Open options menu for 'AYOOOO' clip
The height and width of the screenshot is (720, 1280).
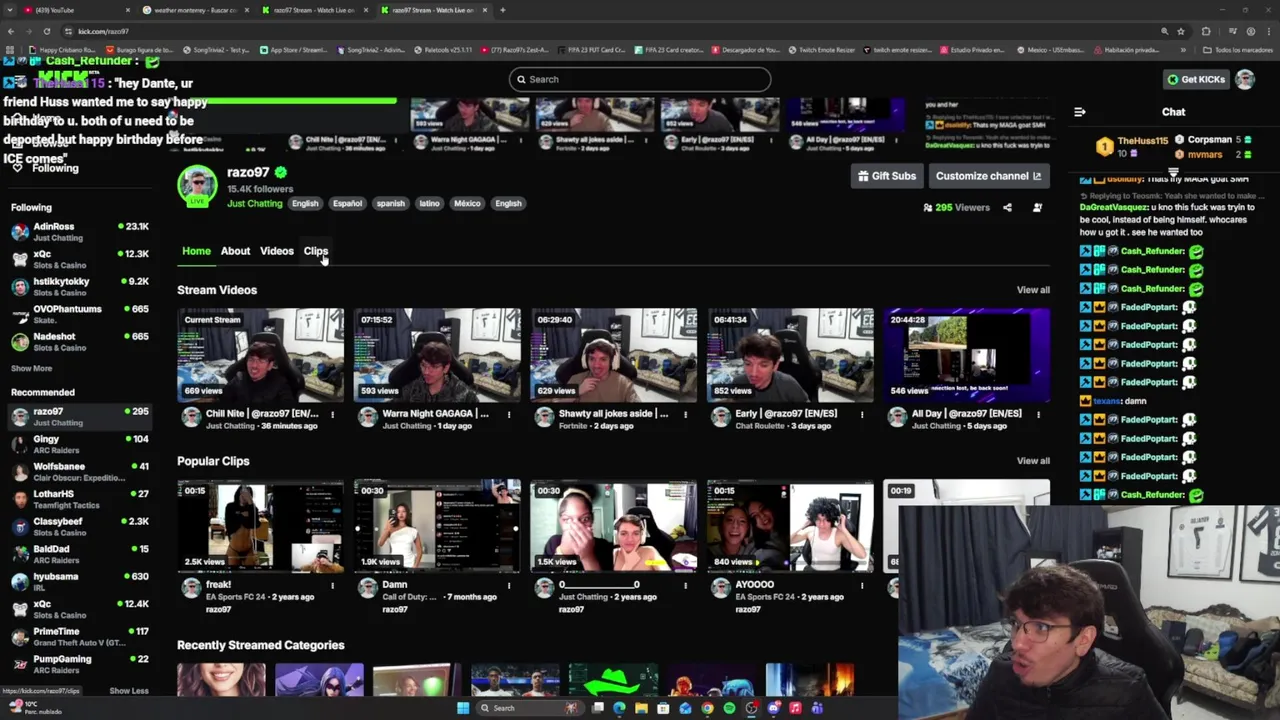point(862,586)
